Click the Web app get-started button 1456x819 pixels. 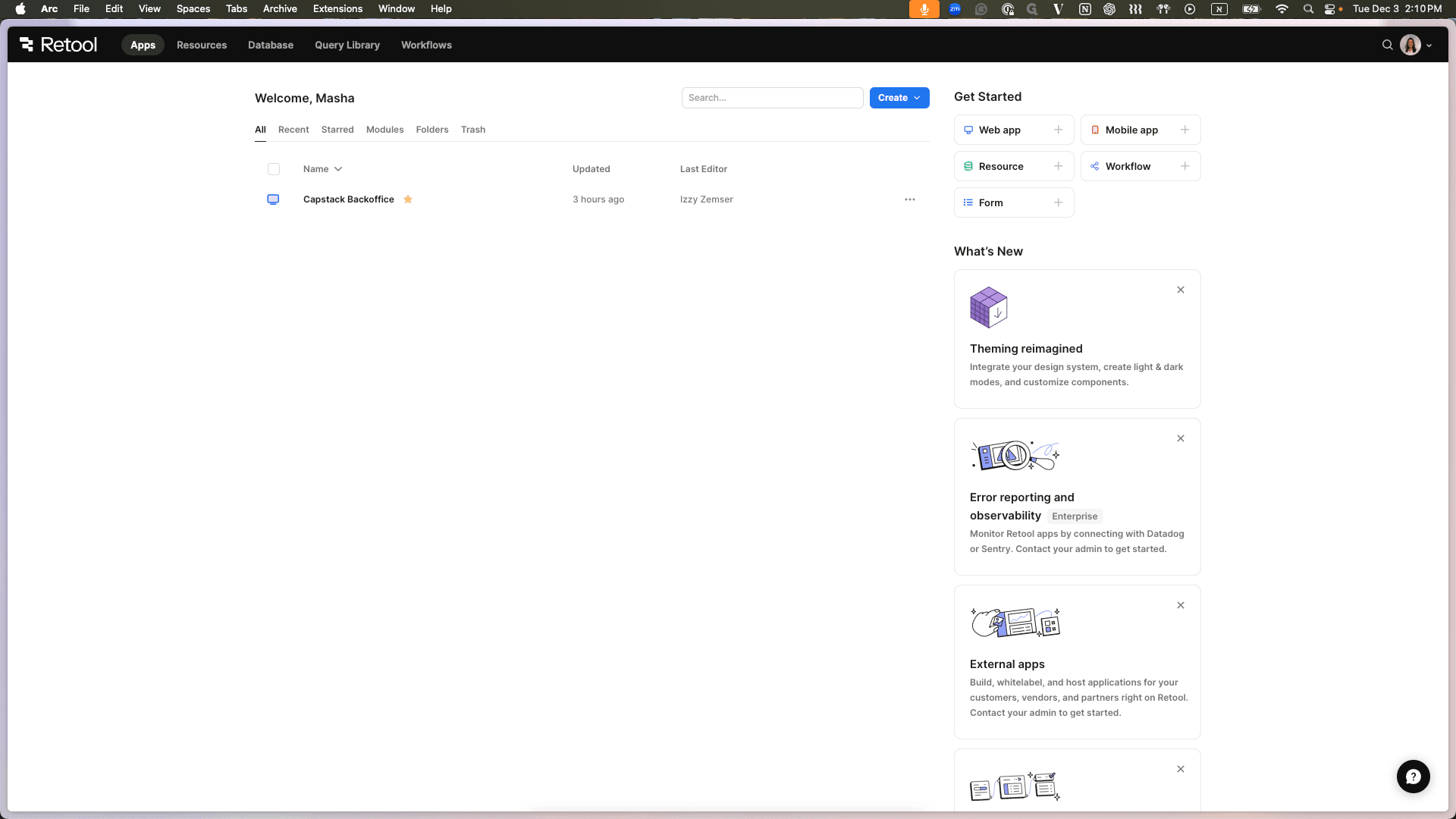pos(1014,130)
